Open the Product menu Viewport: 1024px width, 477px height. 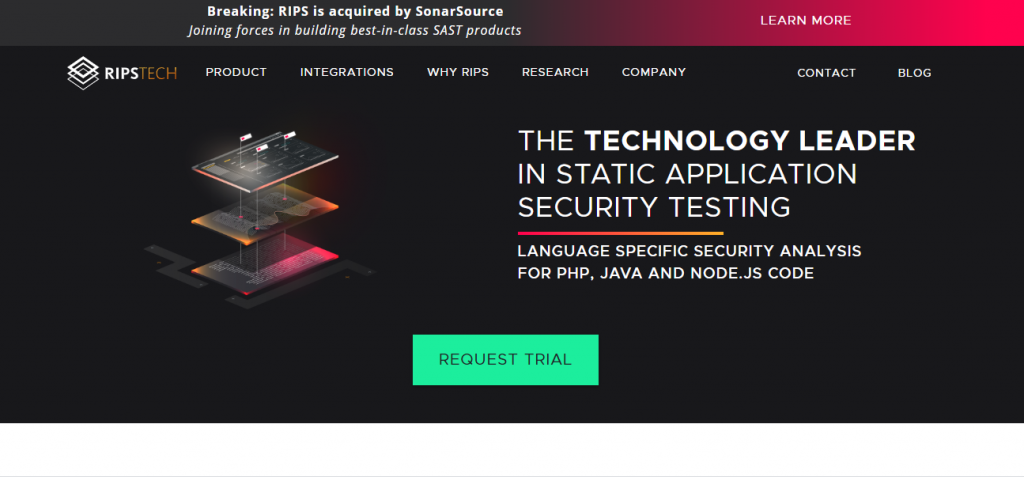[236, 73]
